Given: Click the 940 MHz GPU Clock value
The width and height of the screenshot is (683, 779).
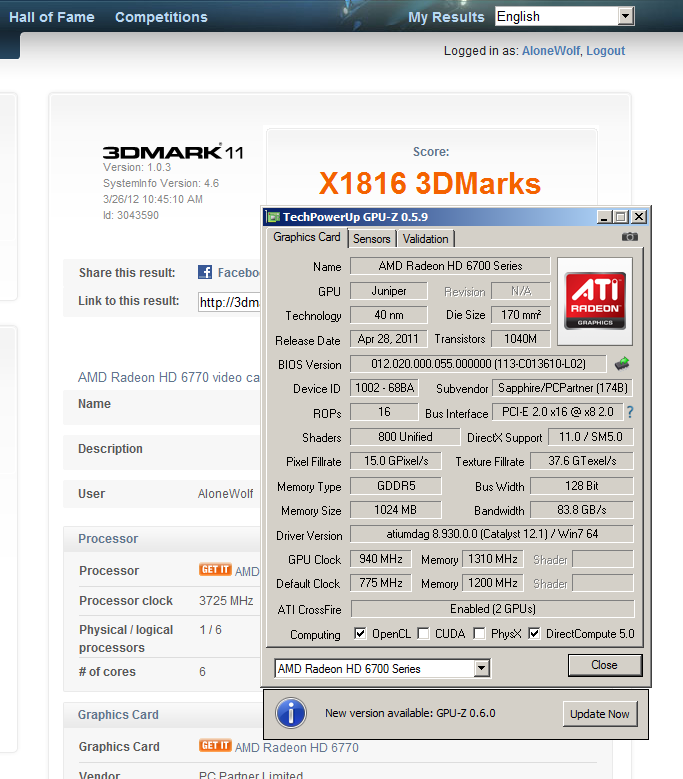Looking at the screenshot, I should 380,559.
